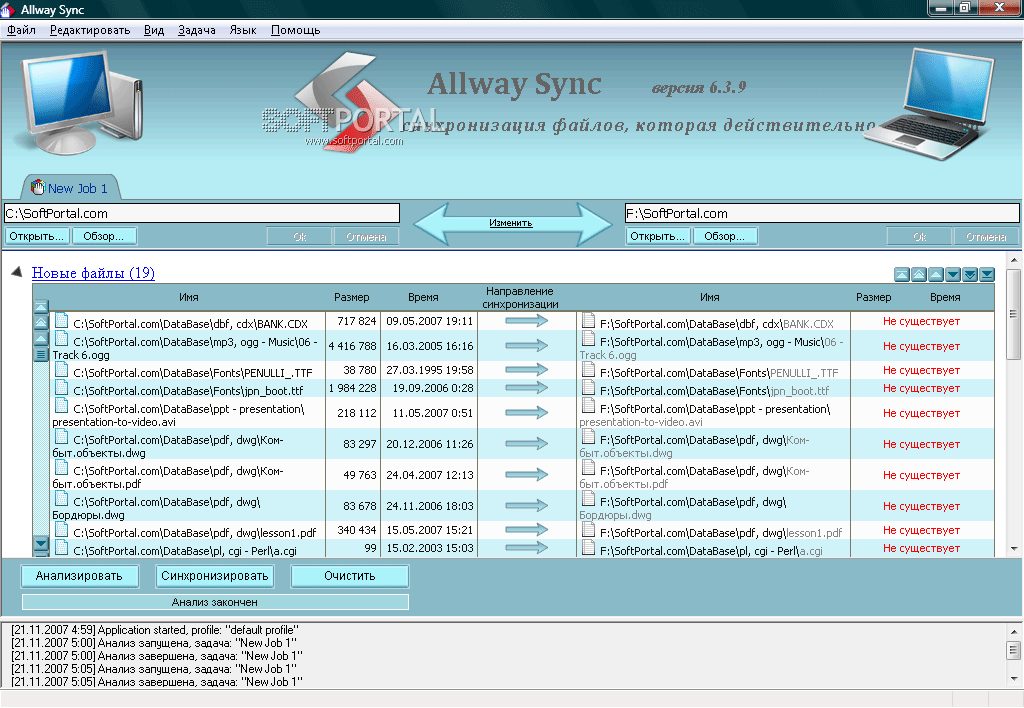Open the Файл menu

click(x=21, y=30)
